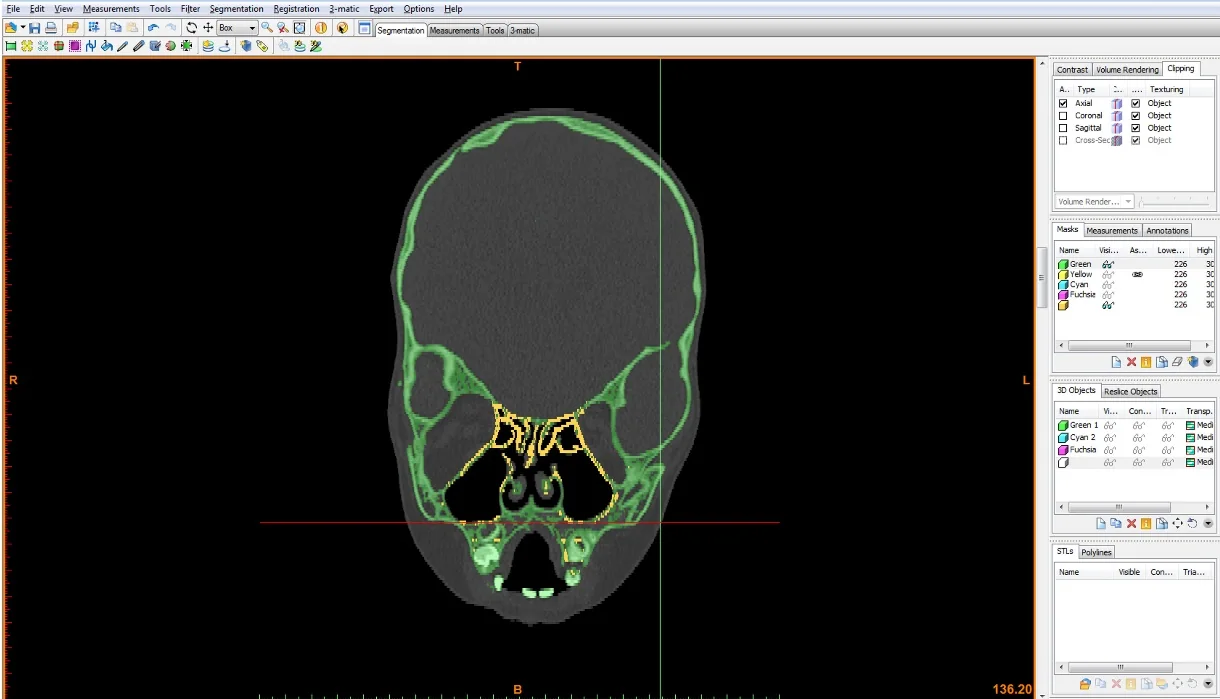
Task: Switch to the Volume Rendering tab
Action: pyautogui.click(x=1127, y=70)
